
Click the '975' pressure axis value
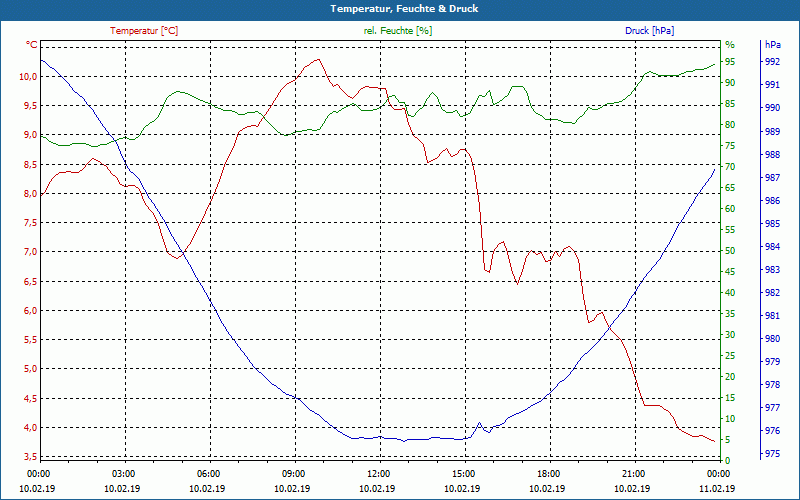tap(772, 454)
